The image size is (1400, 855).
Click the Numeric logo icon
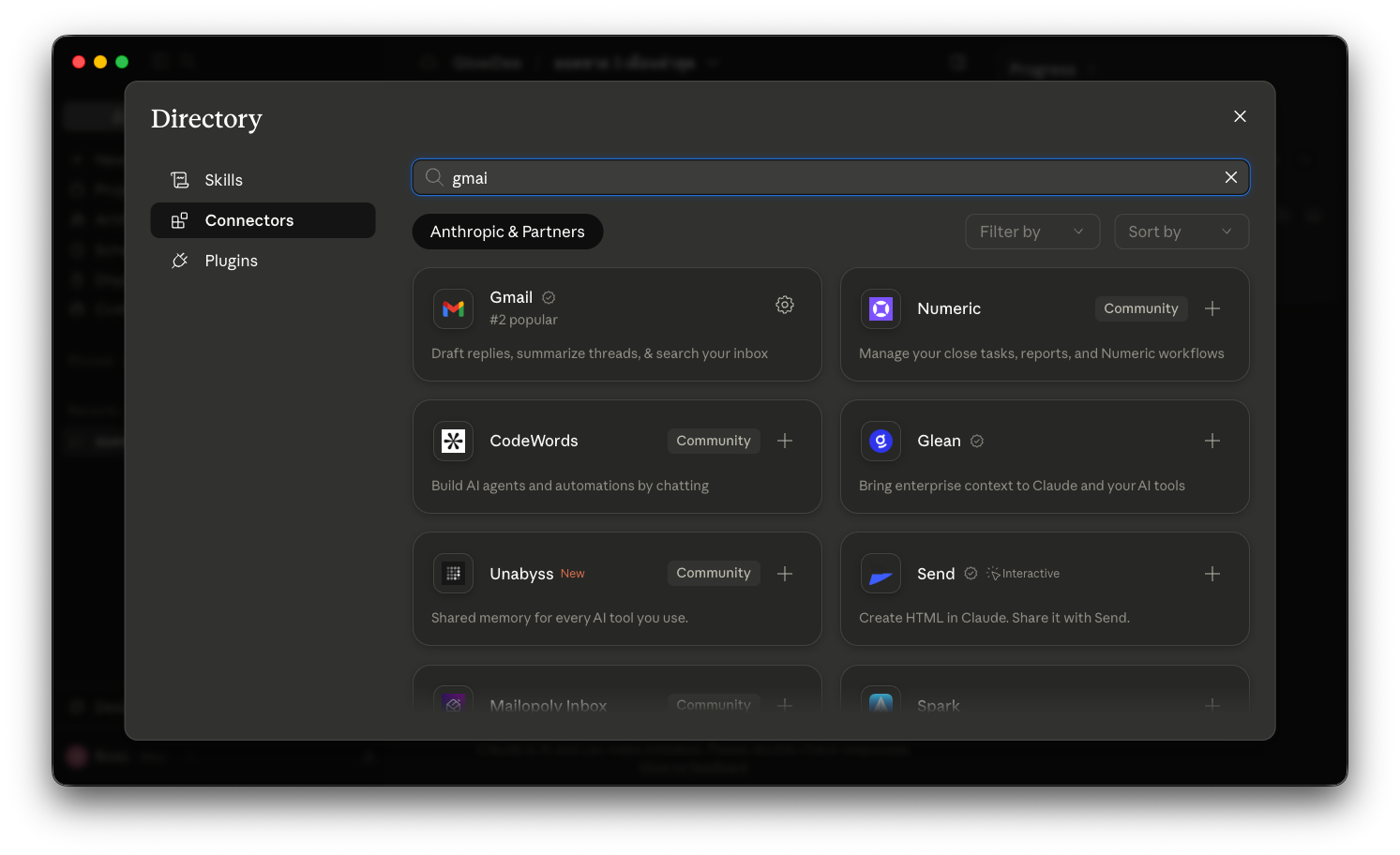(x=881, y=308)
